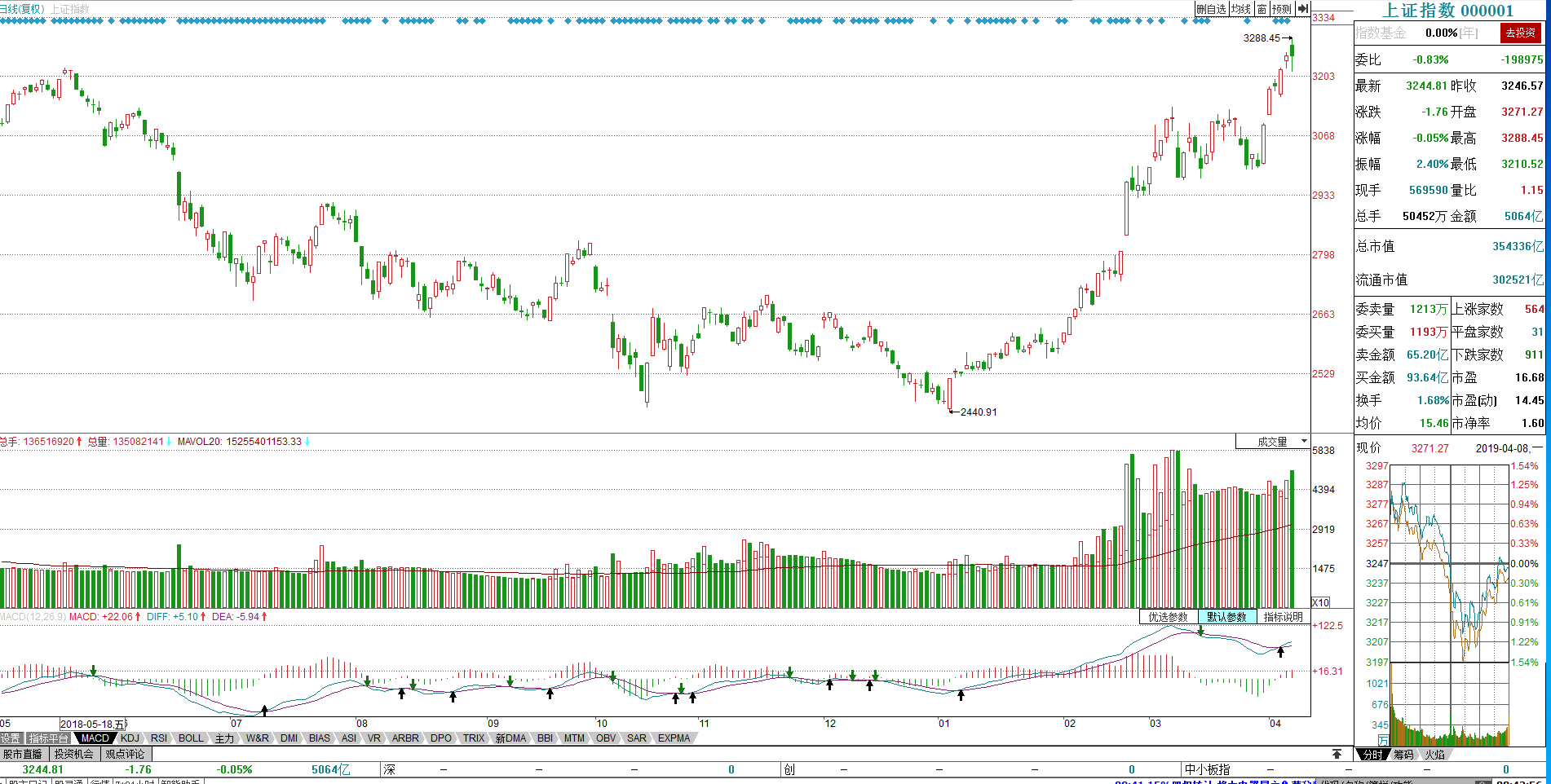The width and height of the screenshot is (1551, 784).
Task: Switch to the DPO indicator tab
Action: pos(441,738)
